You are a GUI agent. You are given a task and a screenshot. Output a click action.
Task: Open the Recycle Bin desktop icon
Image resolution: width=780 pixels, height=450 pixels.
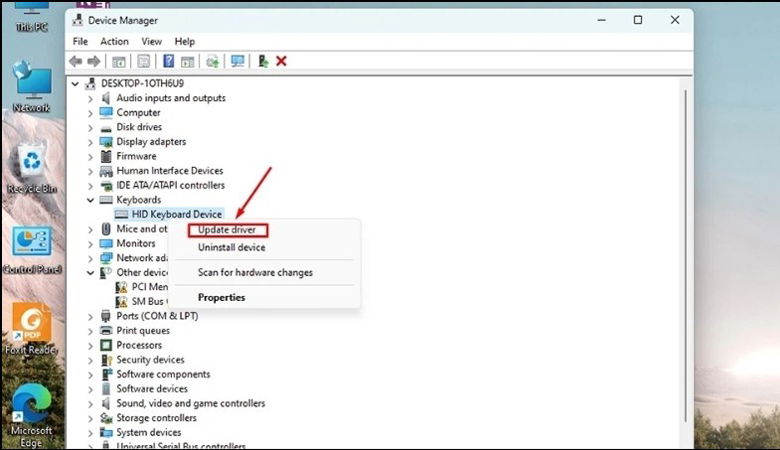pyautogui.click(x=32, y=167)
